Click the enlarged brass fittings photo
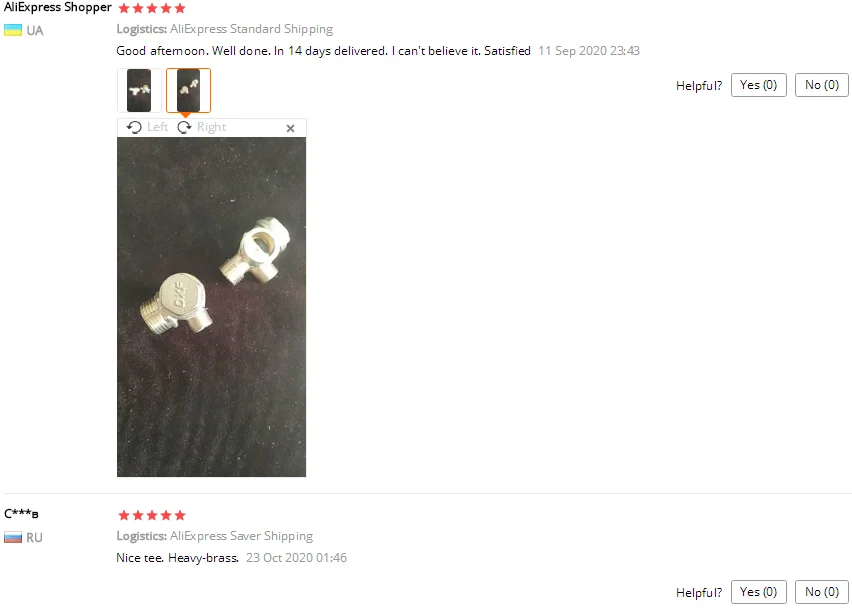This screenshot has height=613, width=852. click(211, 307)
